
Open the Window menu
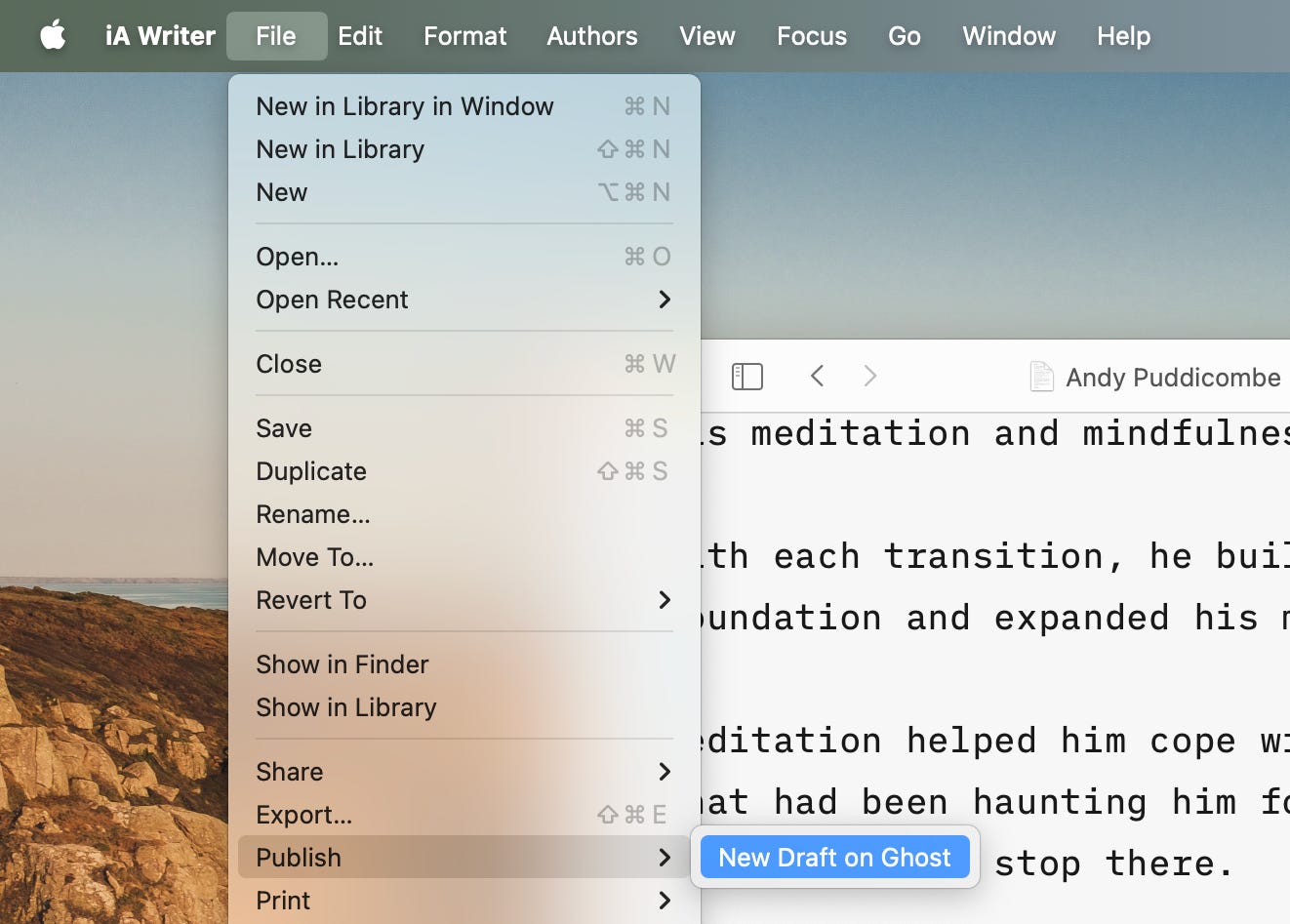click(1009, 36)
